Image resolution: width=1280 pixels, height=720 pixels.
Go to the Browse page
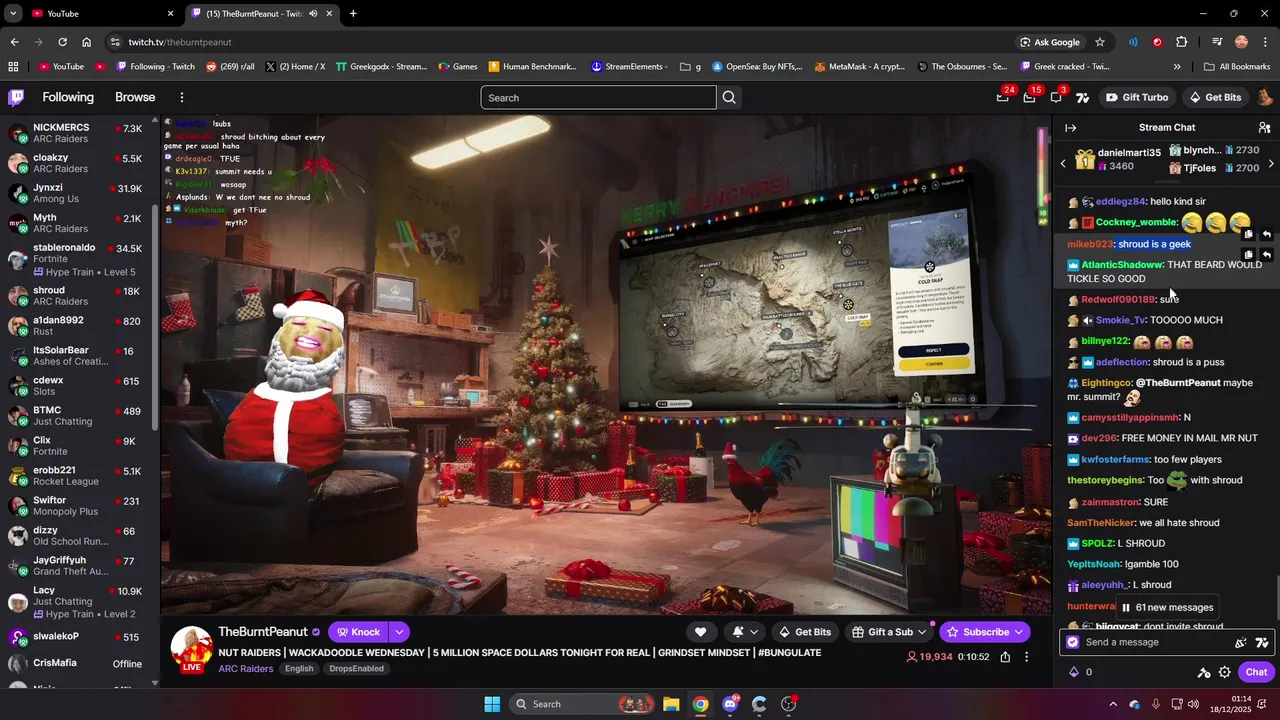point(135,97)
